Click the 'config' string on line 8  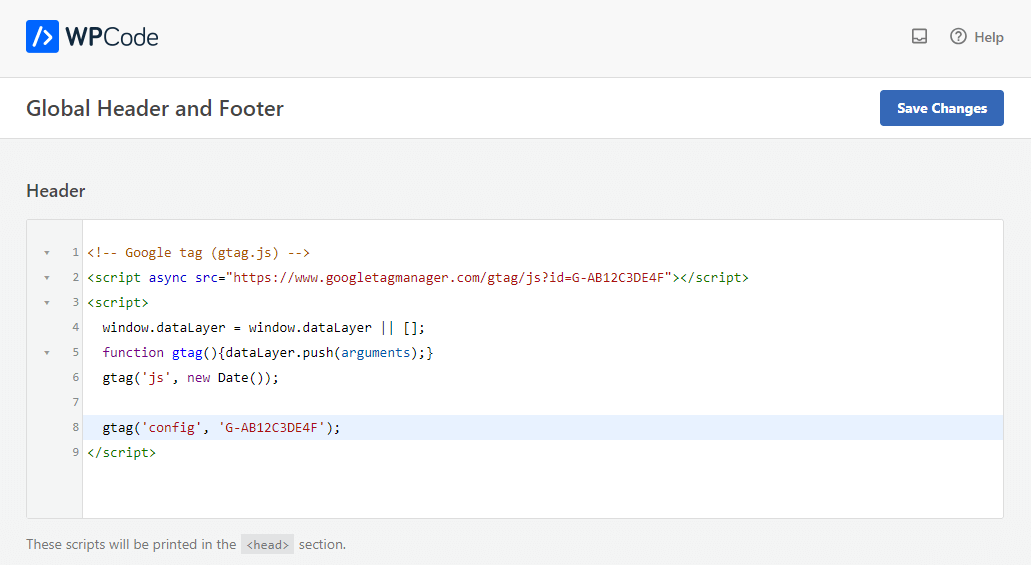172,428
